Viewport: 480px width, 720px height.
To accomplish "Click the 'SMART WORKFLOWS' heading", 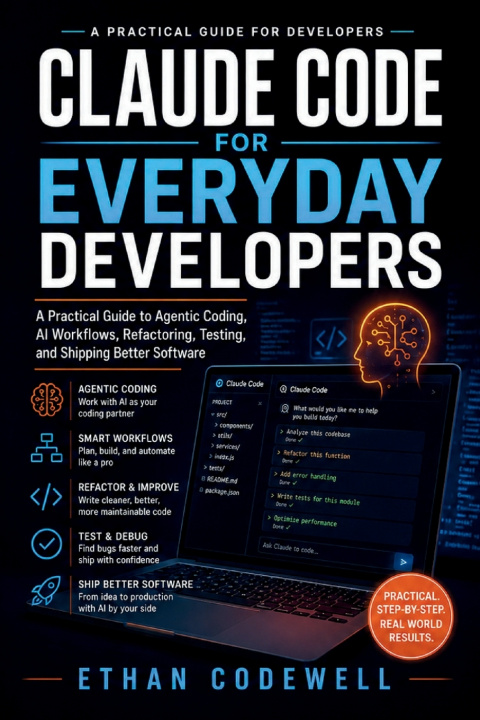I will pos(125,438).
